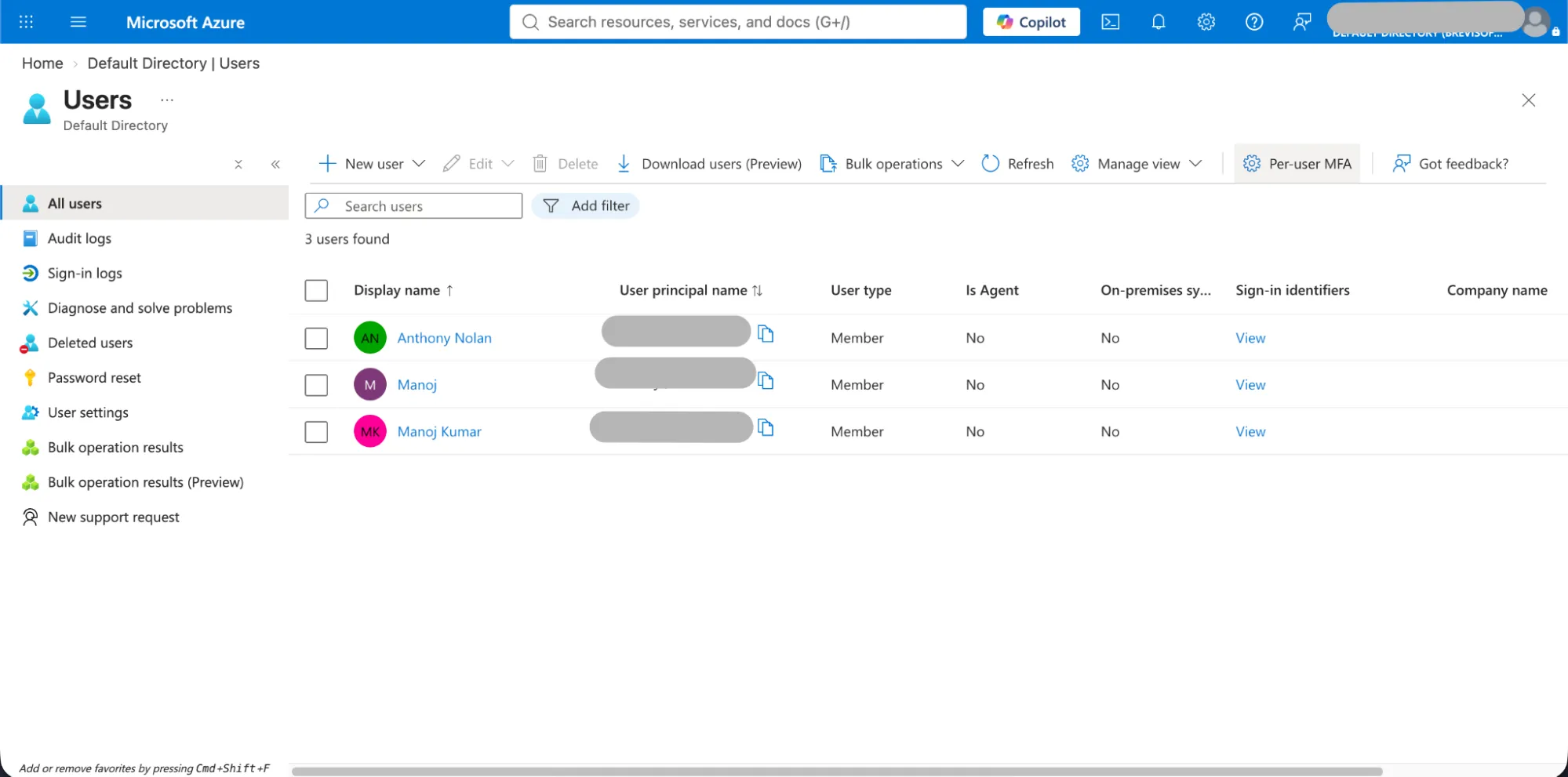The image size is (1568, 777).
Task: Click the Delete toolbar button
Action: click(x=565, y=164)
